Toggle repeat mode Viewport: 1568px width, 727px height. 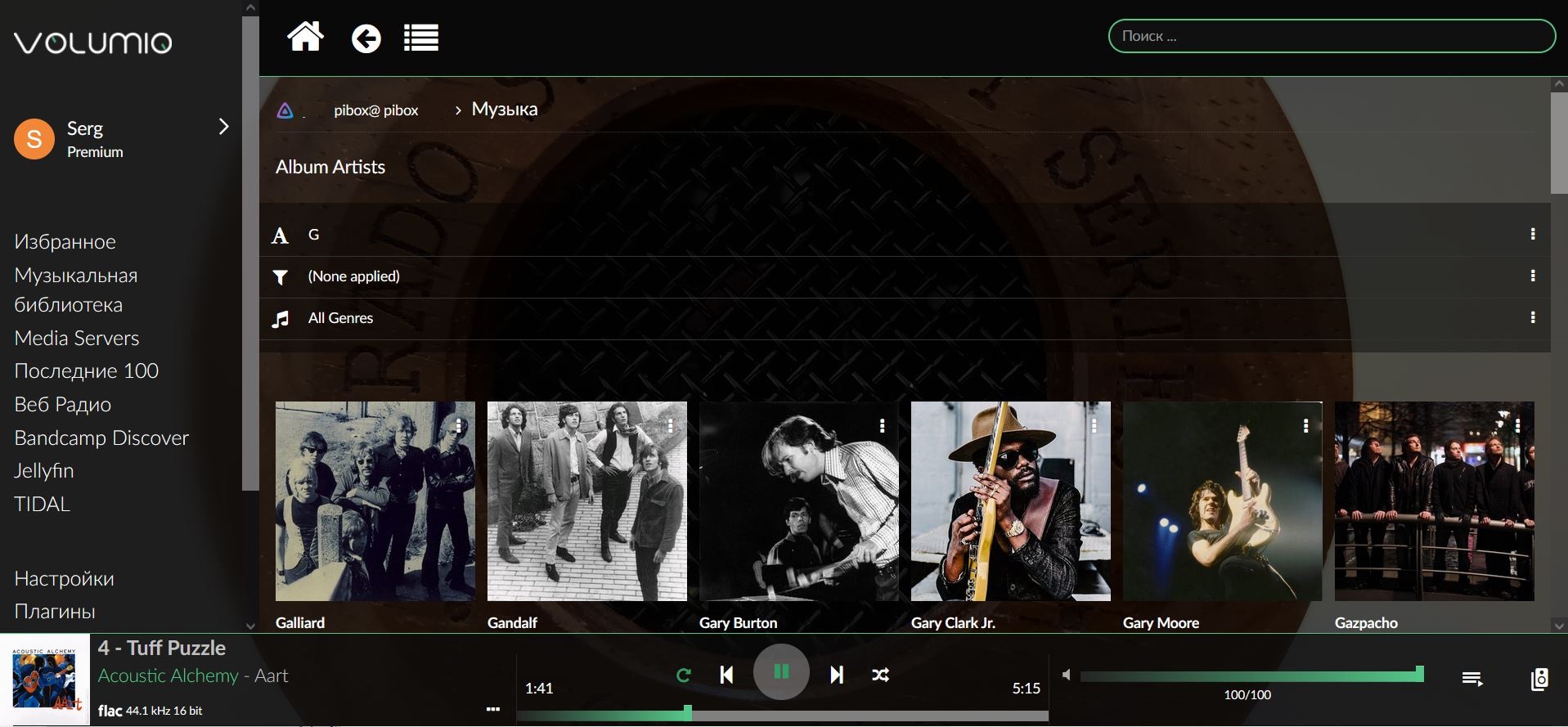tap(684, 675)
